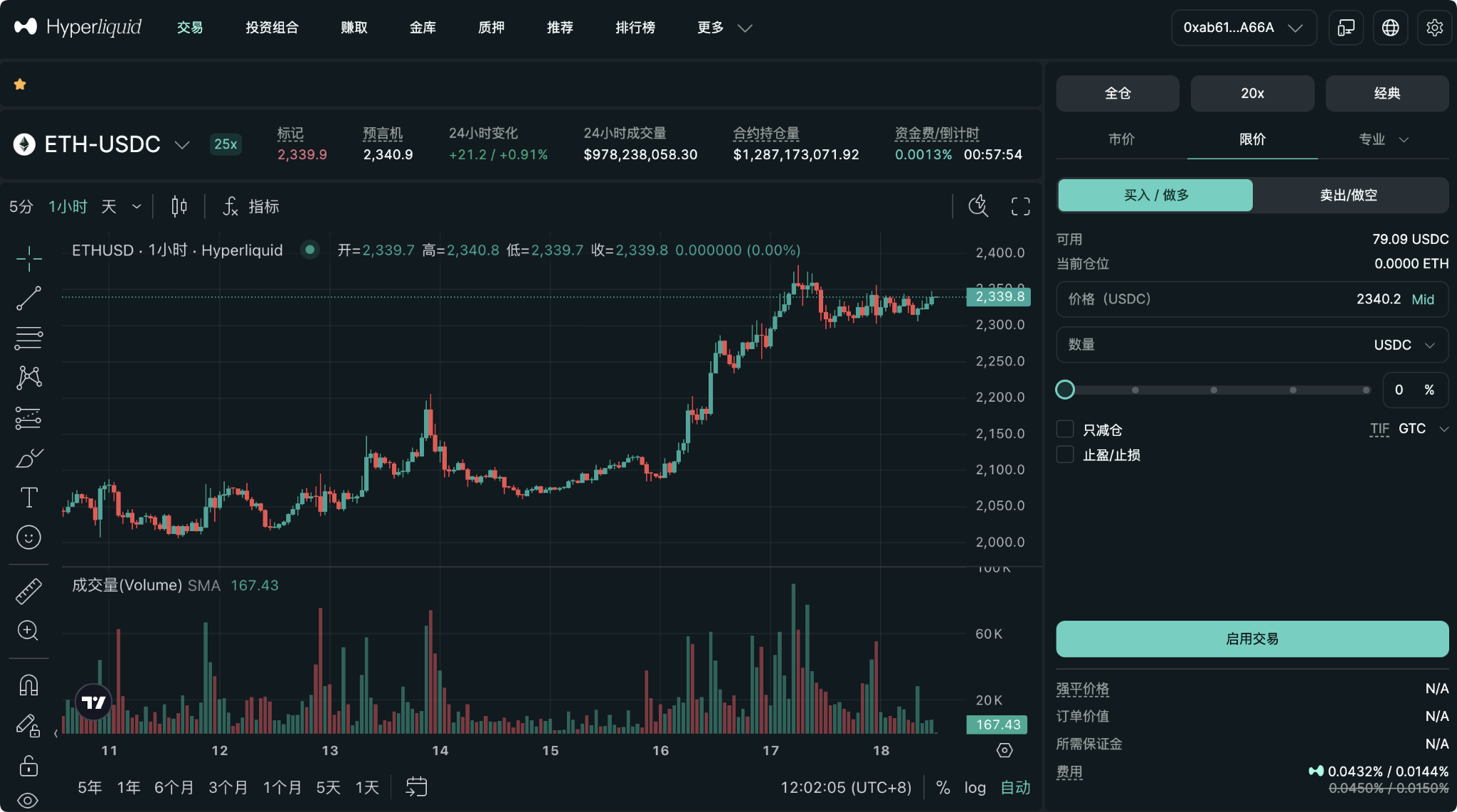This screenshot has height=812, width=1457.
Task: Select the crosshair cursor tool
Action: click(x=28, y=260)
